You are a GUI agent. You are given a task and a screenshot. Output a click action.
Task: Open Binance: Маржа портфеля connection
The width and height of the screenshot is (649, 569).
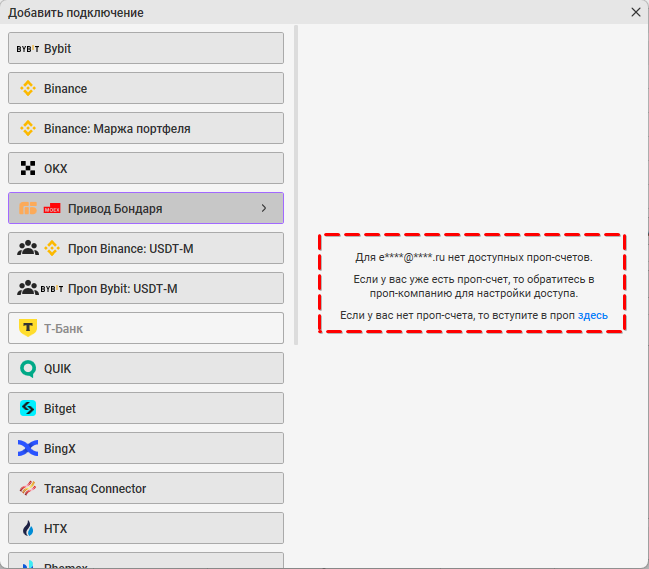(146, 128)
